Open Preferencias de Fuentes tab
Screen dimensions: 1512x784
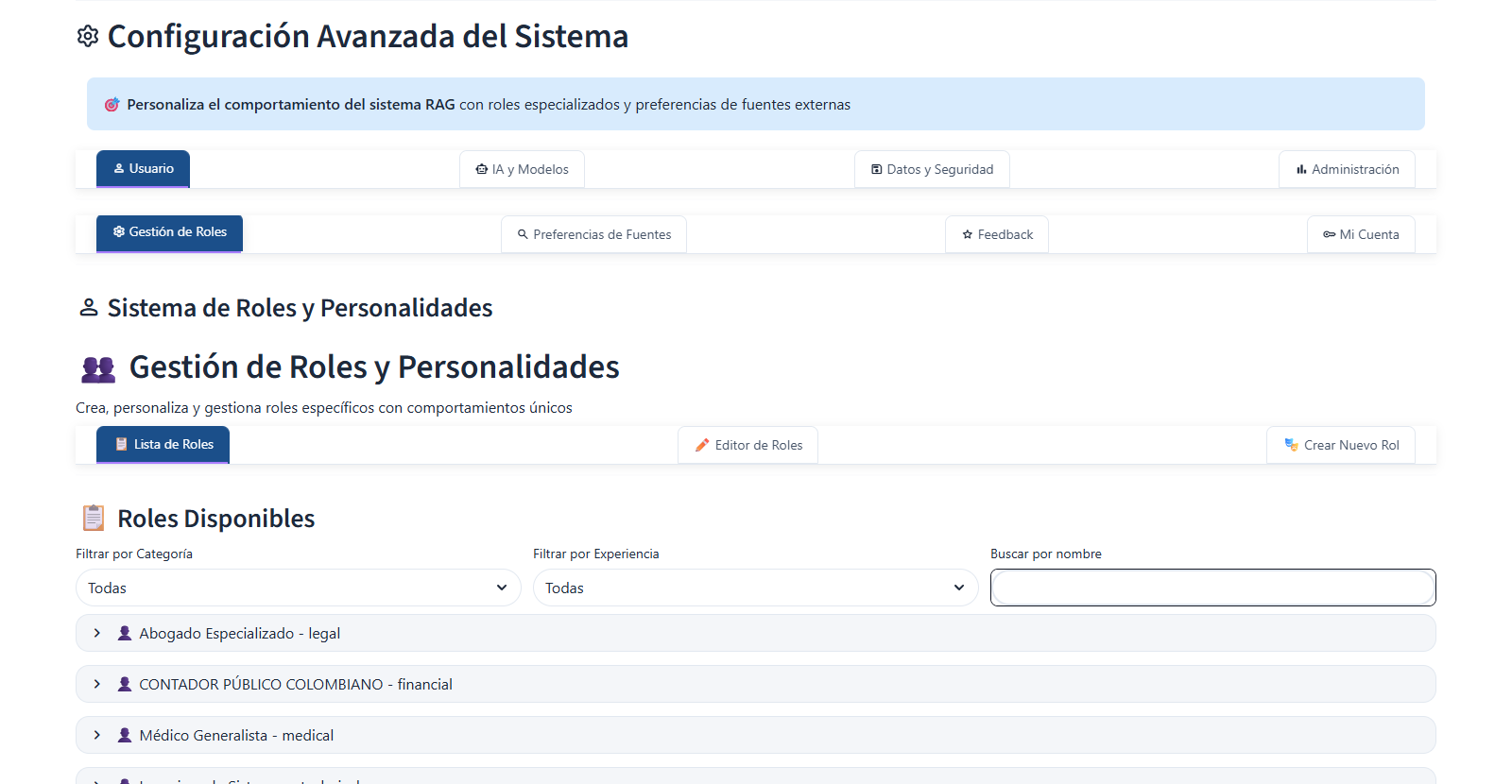point(593,234)
